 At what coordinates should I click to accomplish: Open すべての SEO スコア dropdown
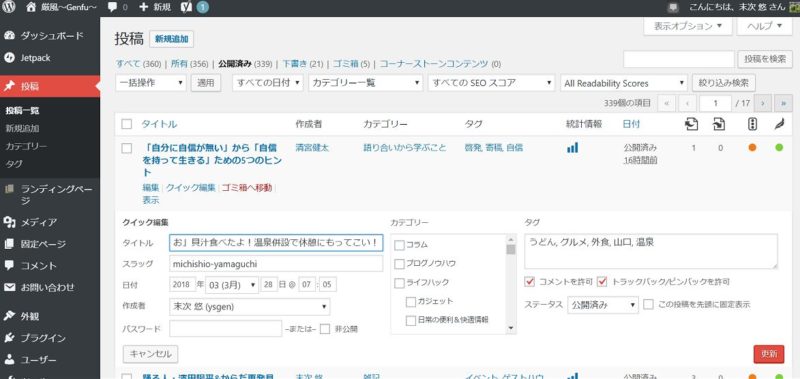[x=491, y=83]
